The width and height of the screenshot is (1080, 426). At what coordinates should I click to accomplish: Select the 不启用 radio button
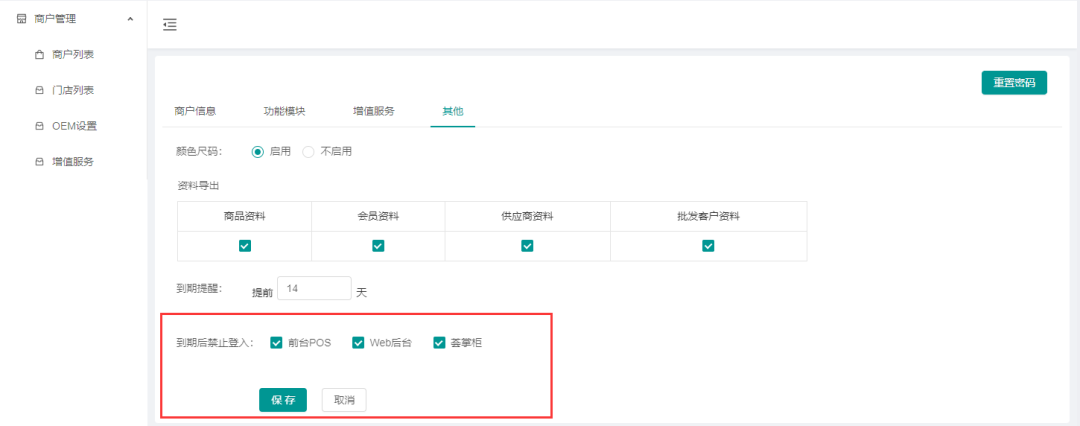pos(308,152)
